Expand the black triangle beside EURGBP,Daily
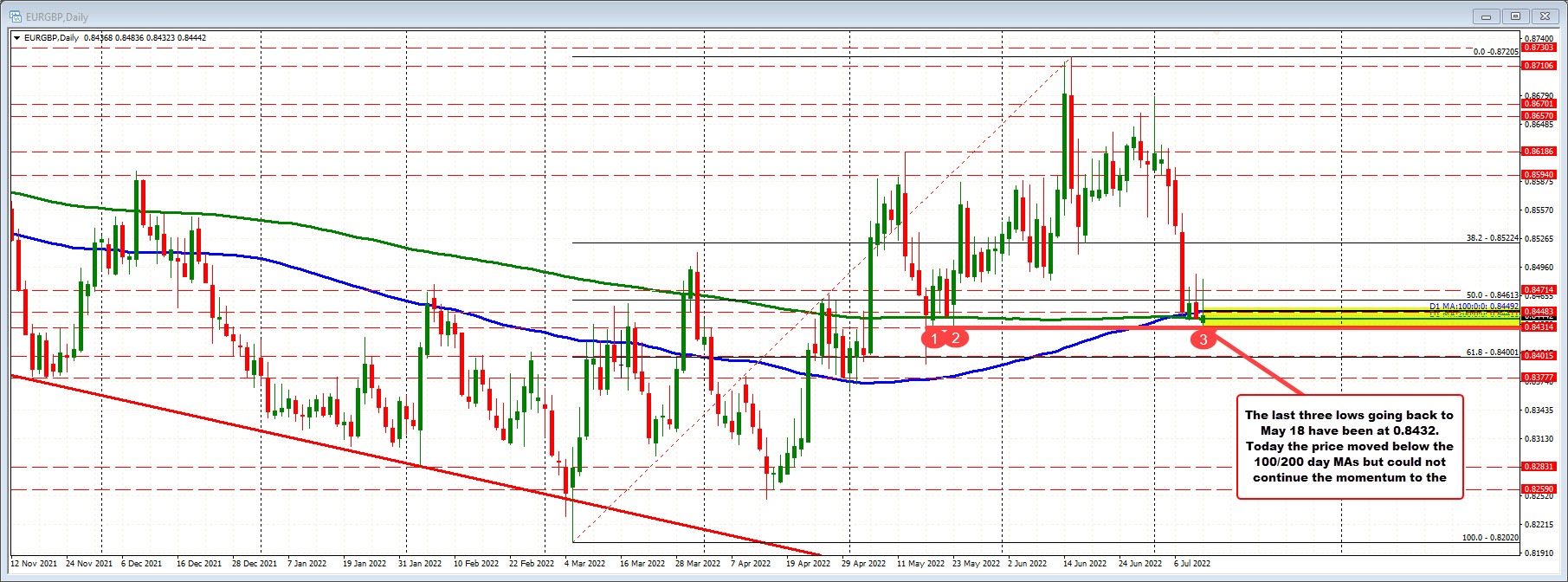 [x=17, y=38]
